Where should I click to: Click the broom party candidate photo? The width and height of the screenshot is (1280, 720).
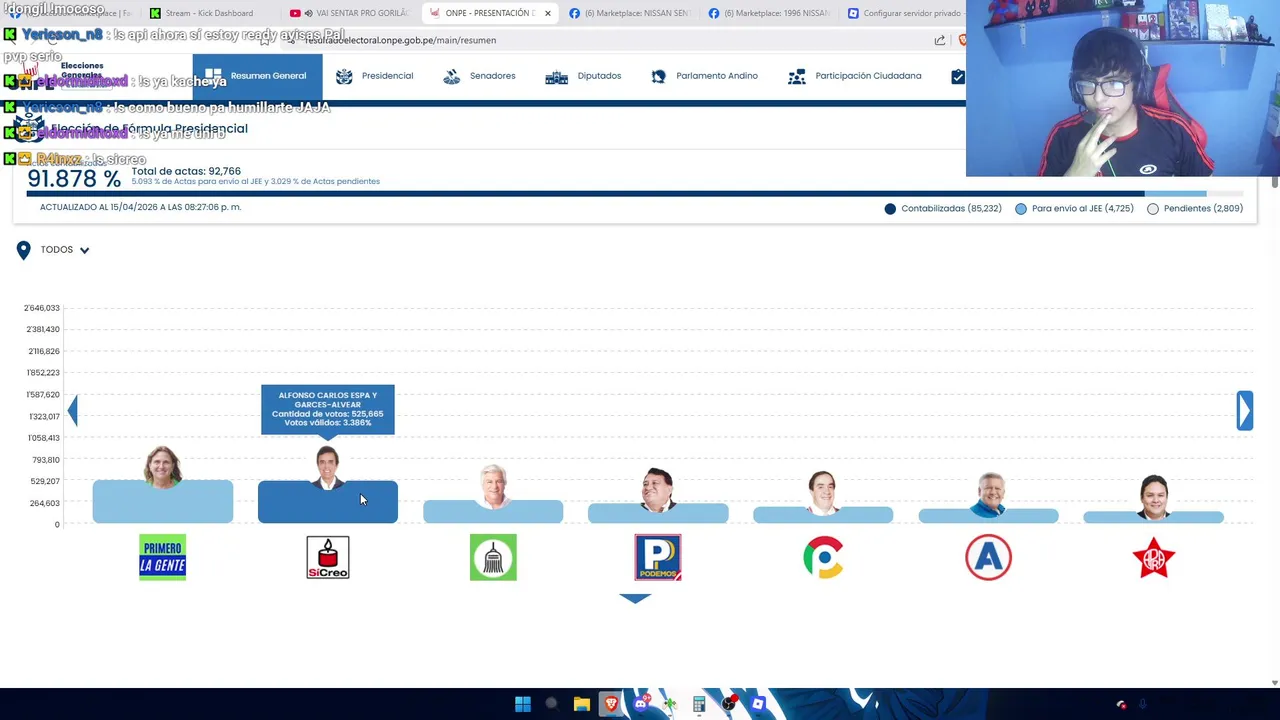tap(493, 487)
